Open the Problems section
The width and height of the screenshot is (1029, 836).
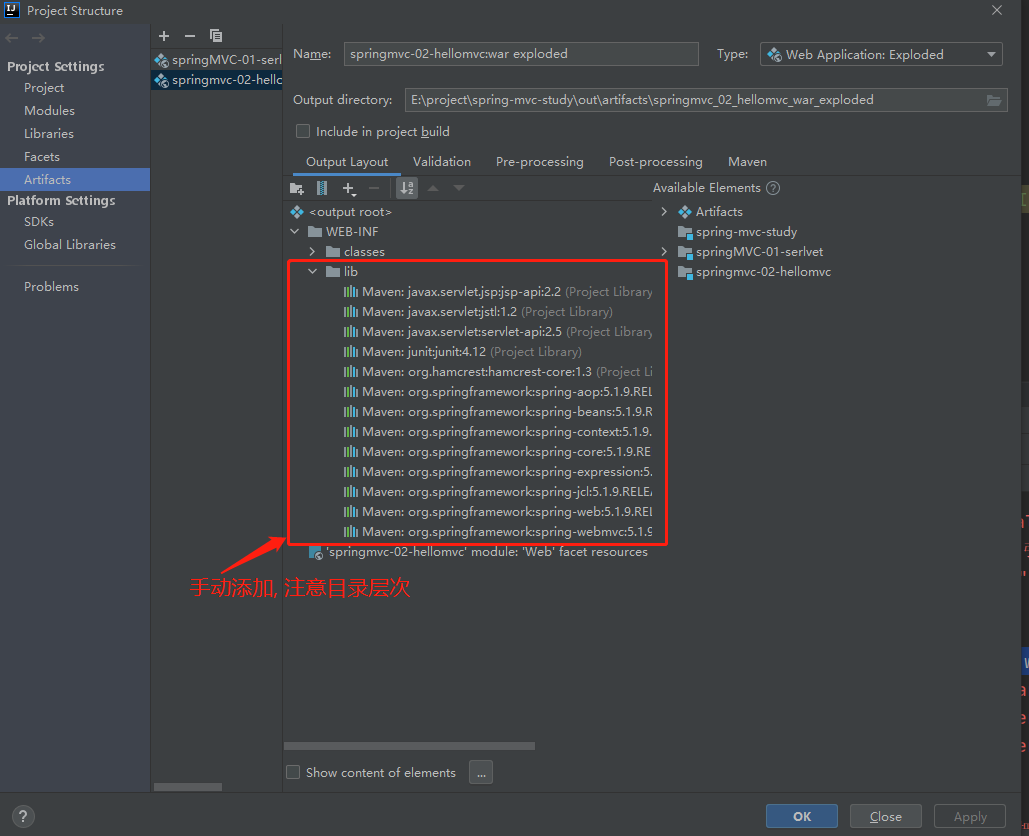51,287
